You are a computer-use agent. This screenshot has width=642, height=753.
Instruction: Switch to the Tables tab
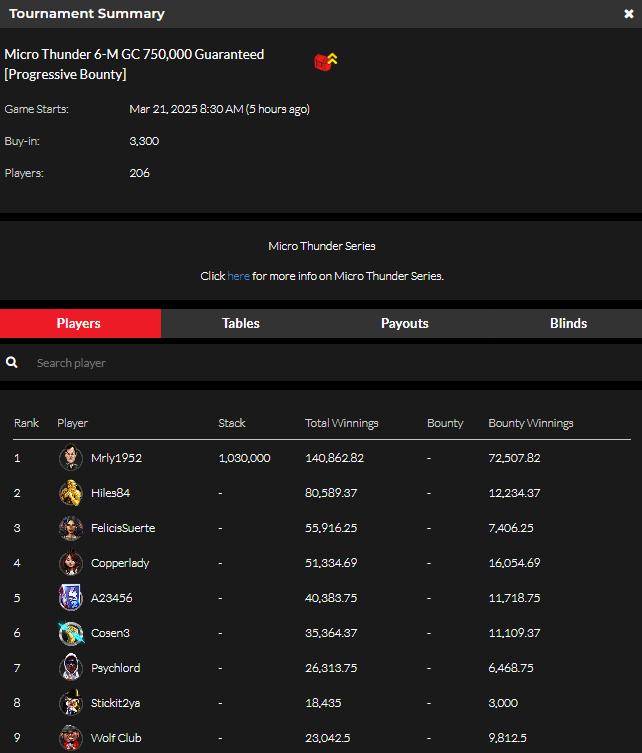coord(241,323)
